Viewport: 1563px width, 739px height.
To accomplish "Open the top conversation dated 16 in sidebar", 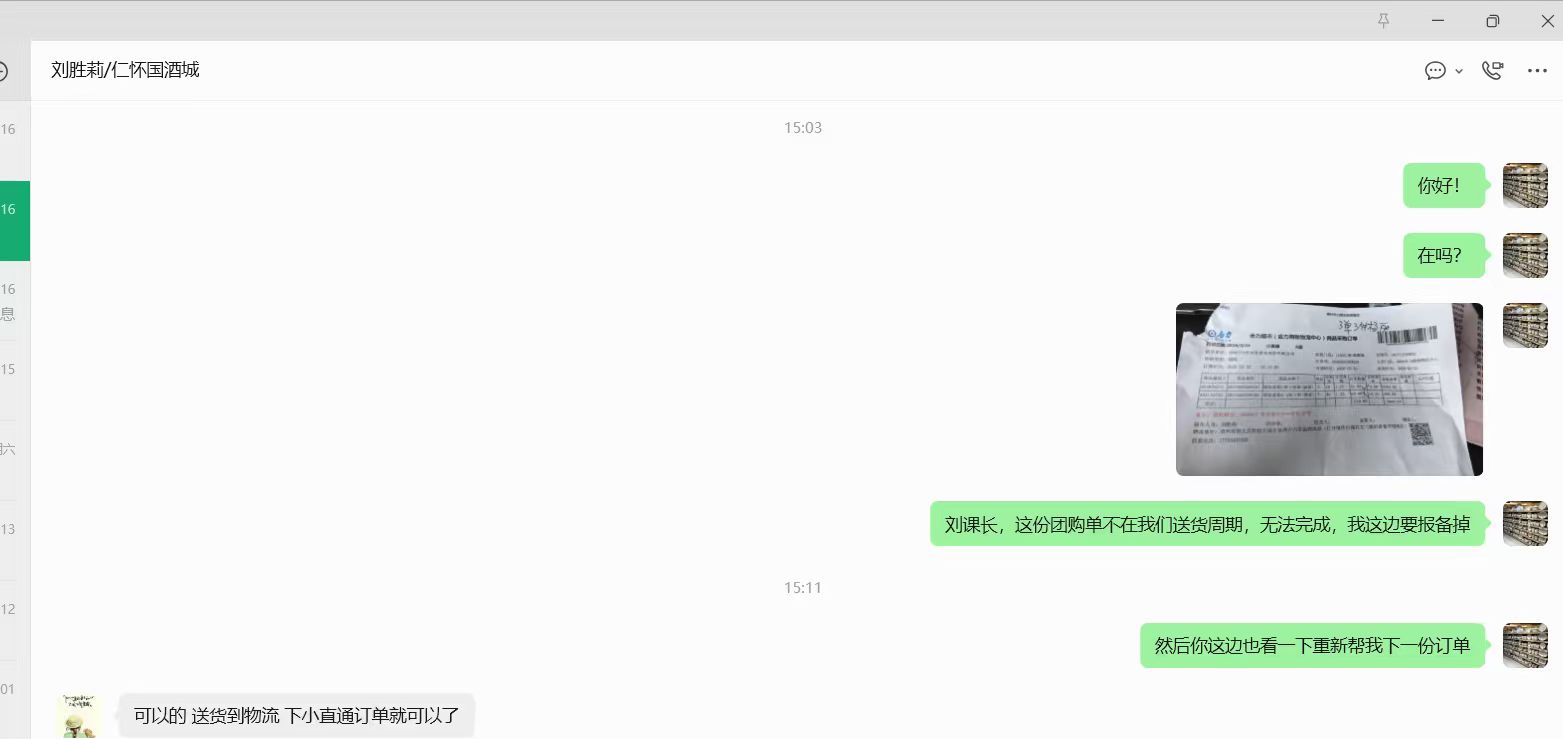I will pyautogui.click(x=15, y=141).
